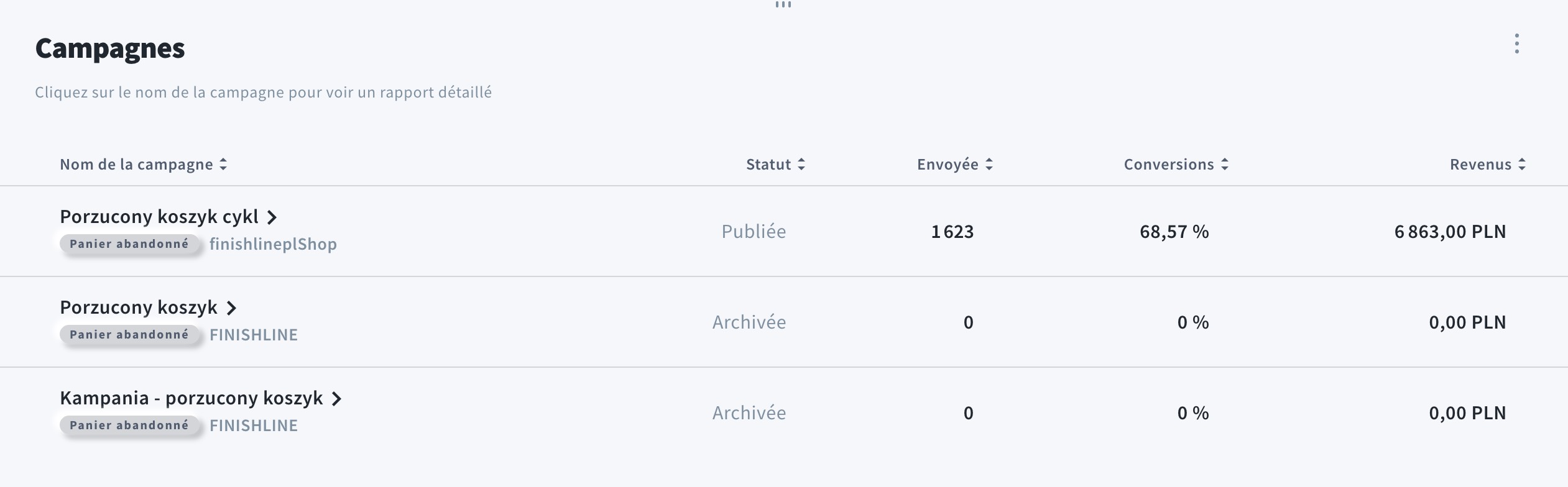This screenshot has height=487, width=1568.
Task: Click the drag handle at top of panel
Action: pyautogui.click(x=783, y=5)
